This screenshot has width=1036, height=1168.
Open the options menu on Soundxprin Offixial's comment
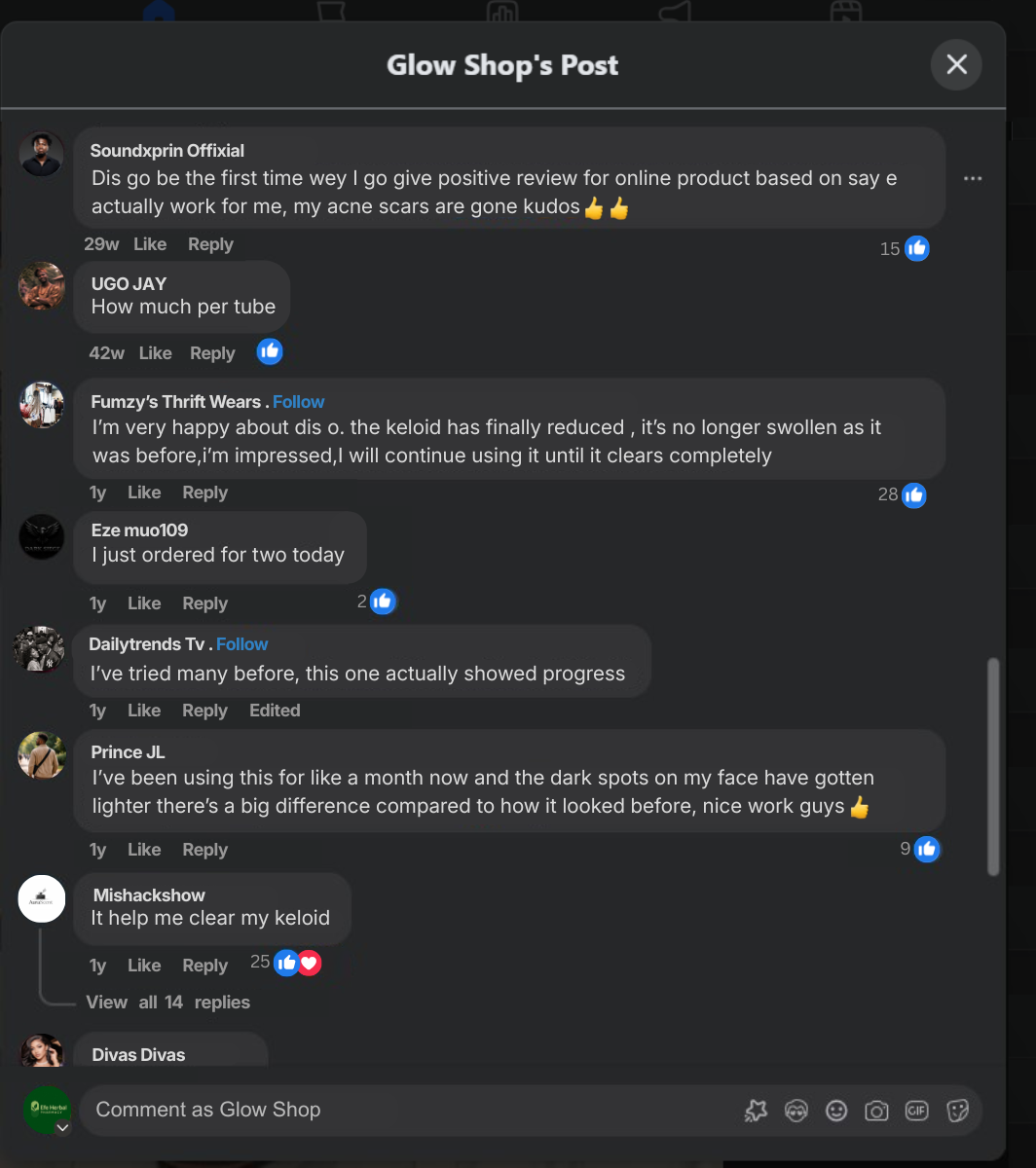click(x=973, y=178)
